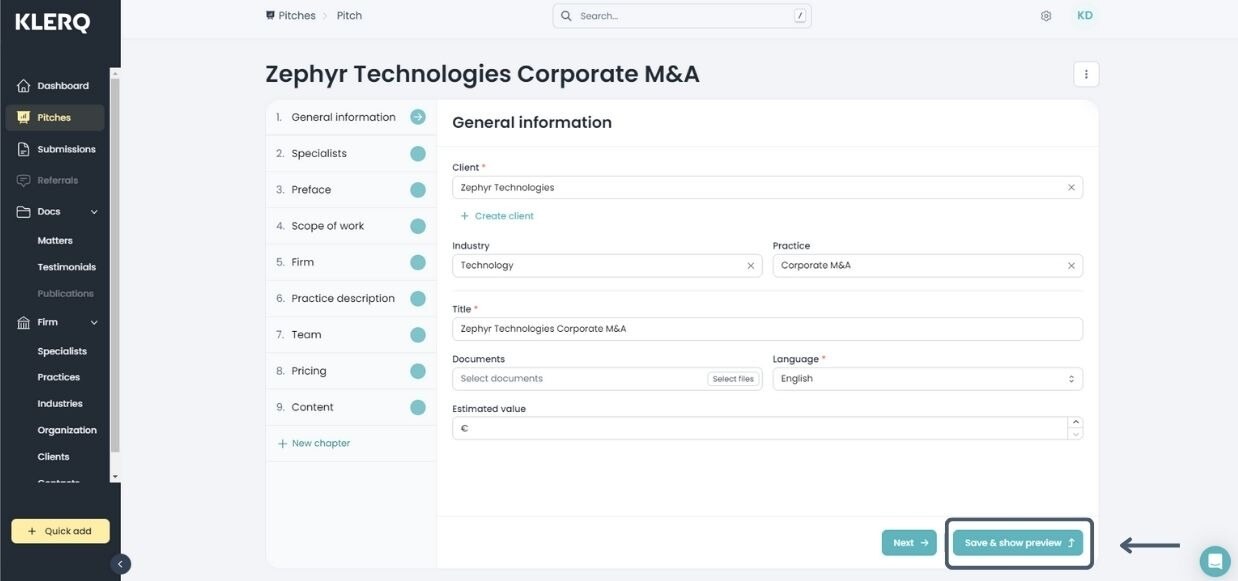This screenshot has width=1238, height=581.
Task: Collapse the sidebar with chevron button
Action: 121,564
